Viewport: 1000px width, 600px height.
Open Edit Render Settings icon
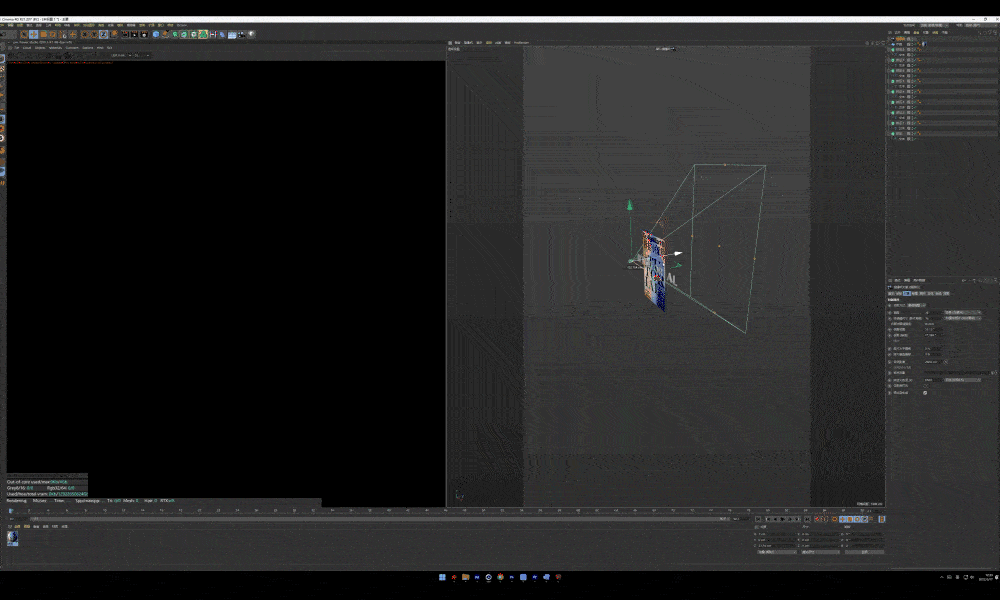pos(143,34)
